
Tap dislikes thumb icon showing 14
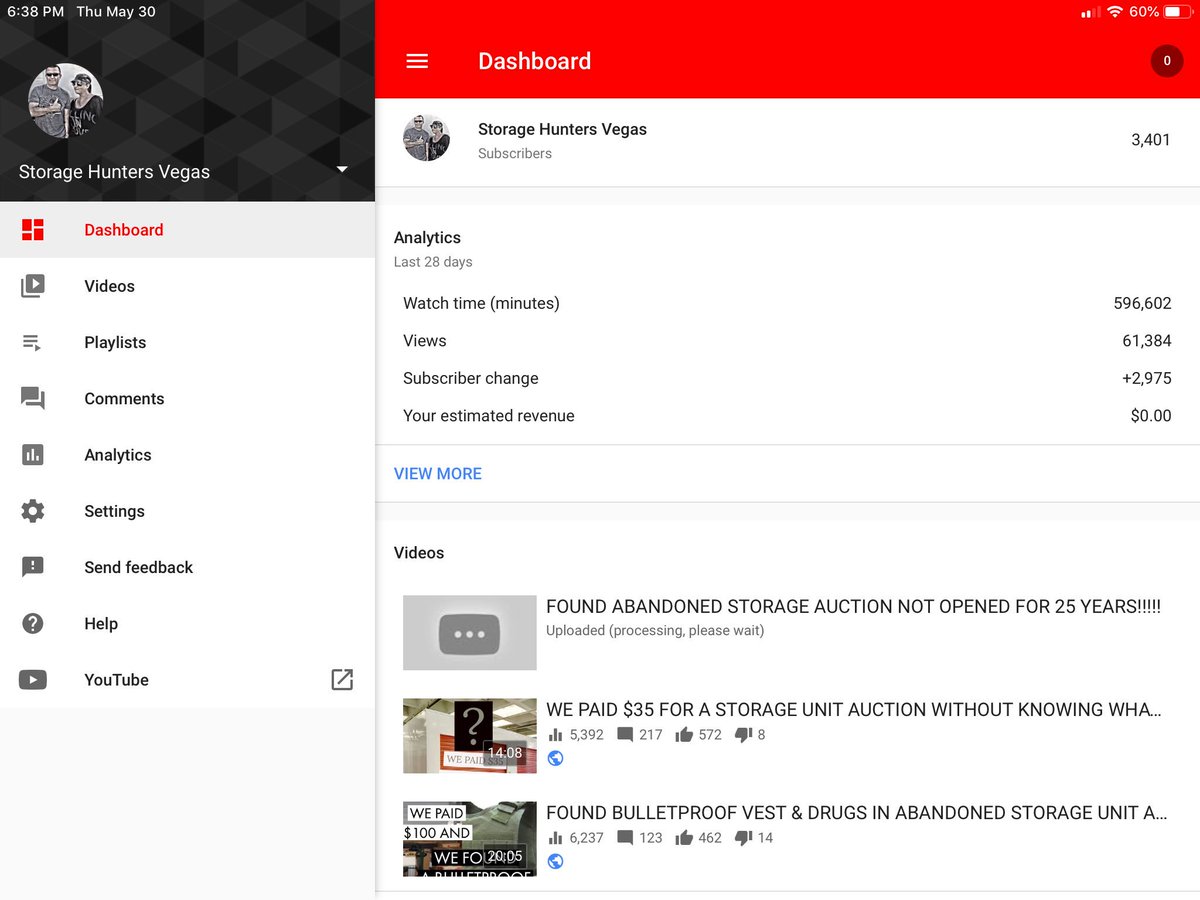point(743,838)
